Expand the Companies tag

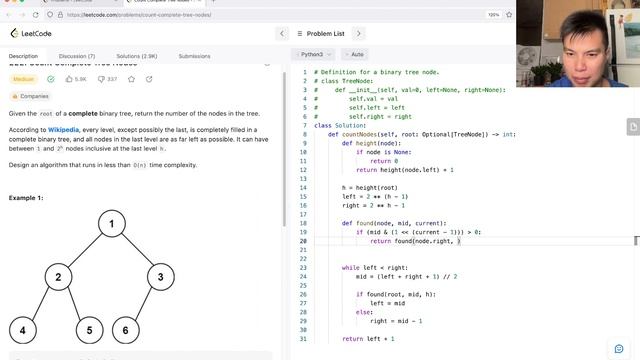(x=30, y=96)
